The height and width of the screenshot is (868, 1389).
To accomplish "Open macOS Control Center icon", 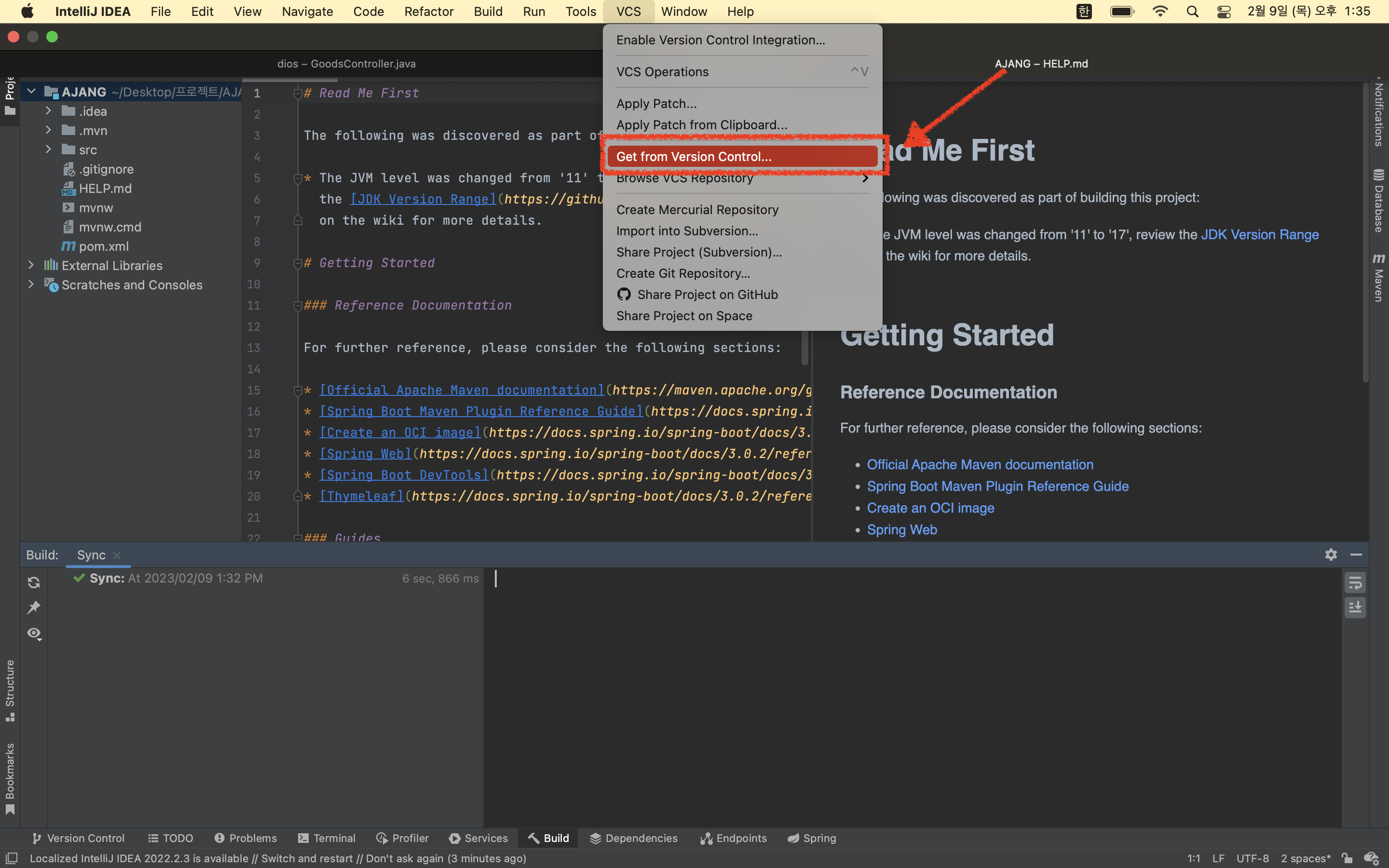I will click(1224, 12).
